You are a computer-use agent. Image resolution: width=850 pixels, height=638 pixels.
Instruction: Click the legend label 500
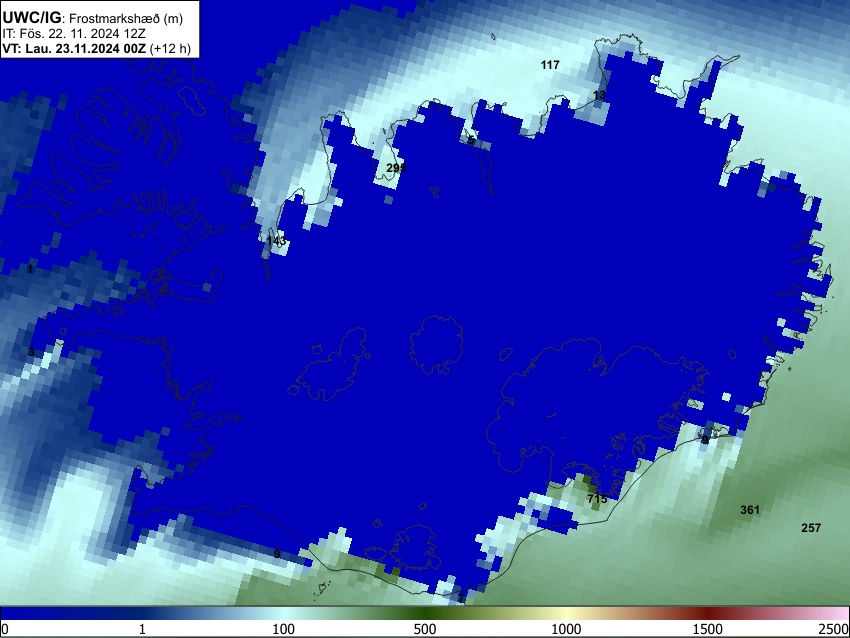tap(424, 629)
